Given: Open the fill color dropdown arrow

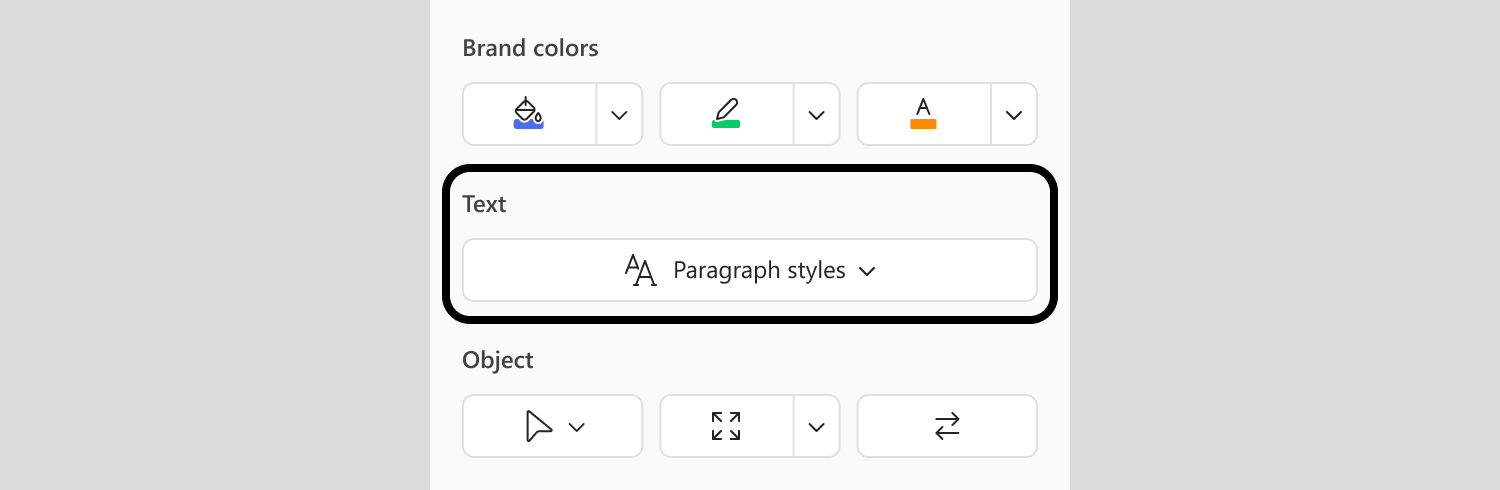Looking at the screenshot, I should [x=619, y=114].
